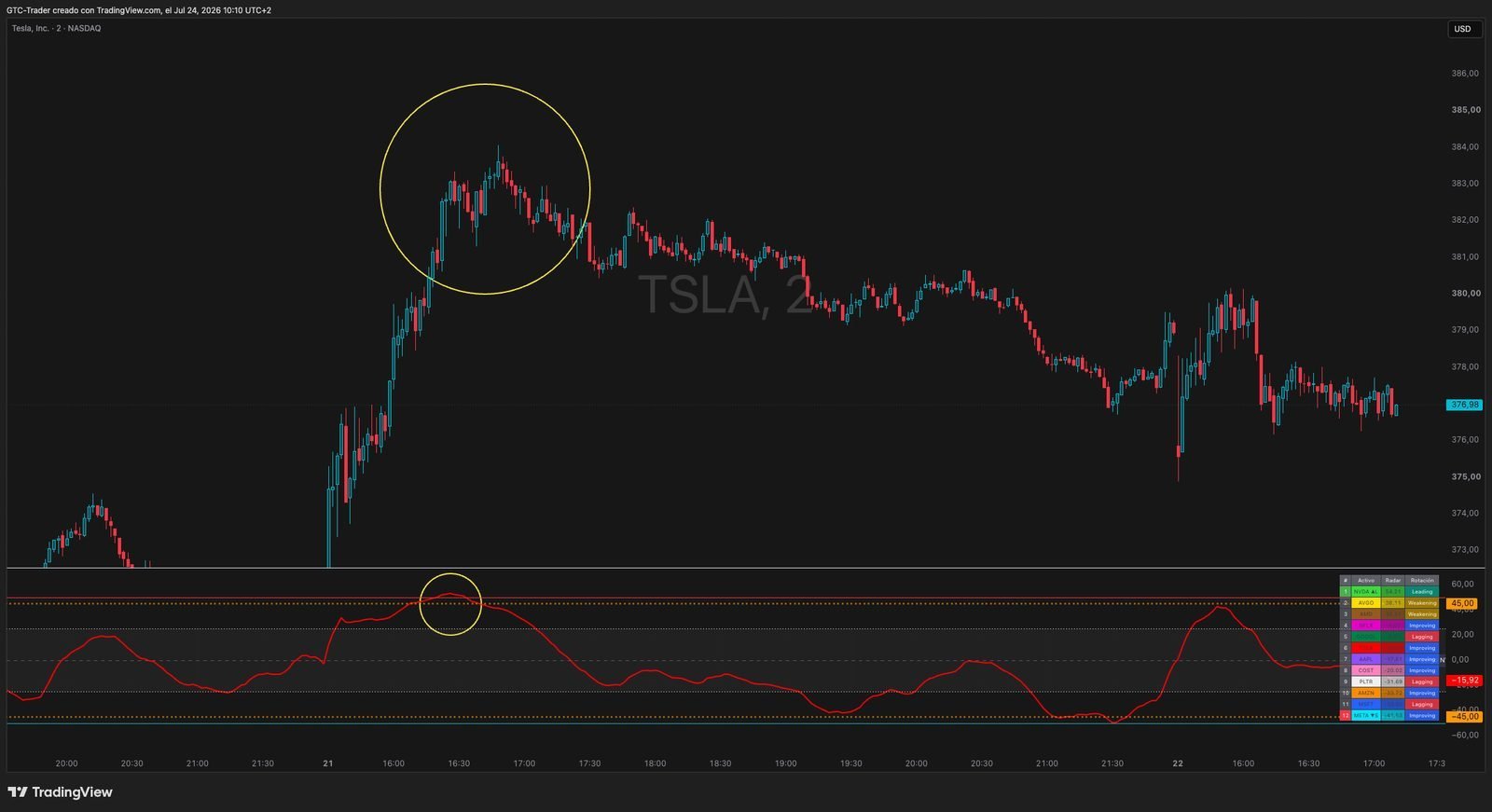1492x812 pixels.
Task: Click the Lagging cell in the PLTR row
Action: [1422, 681]
